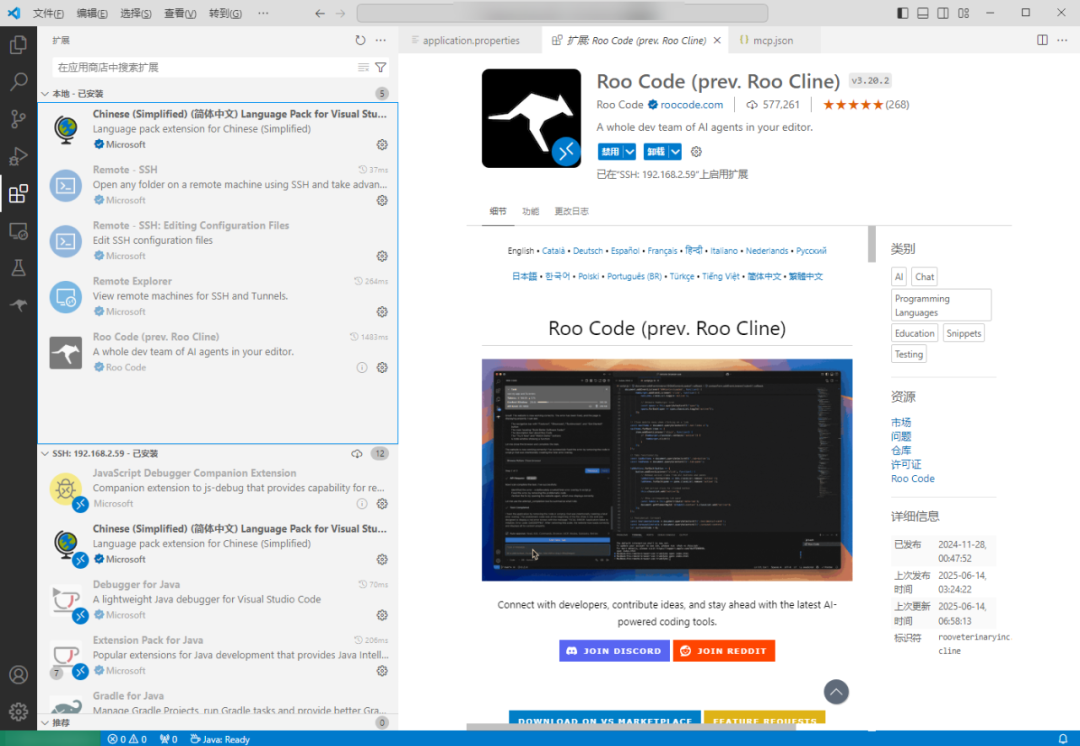
Task: Select the Testing category tag
Action: click(x=908, y=354)
